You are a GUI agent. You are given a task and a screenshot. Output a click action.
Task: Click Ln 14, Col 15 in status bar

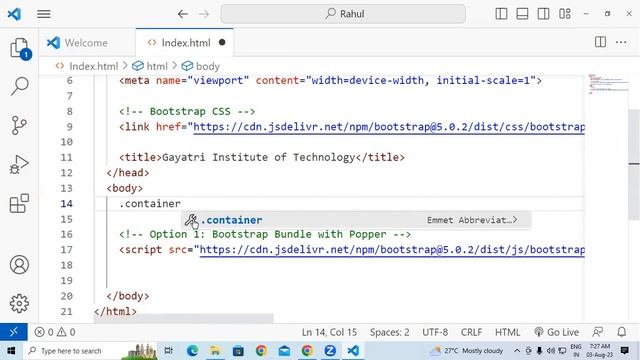point(329,332)
